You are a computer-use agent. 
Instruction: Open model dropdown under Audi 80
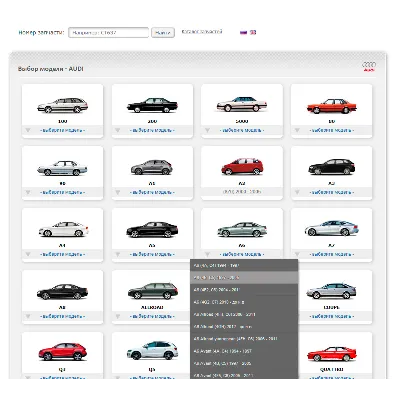point(332,130)
